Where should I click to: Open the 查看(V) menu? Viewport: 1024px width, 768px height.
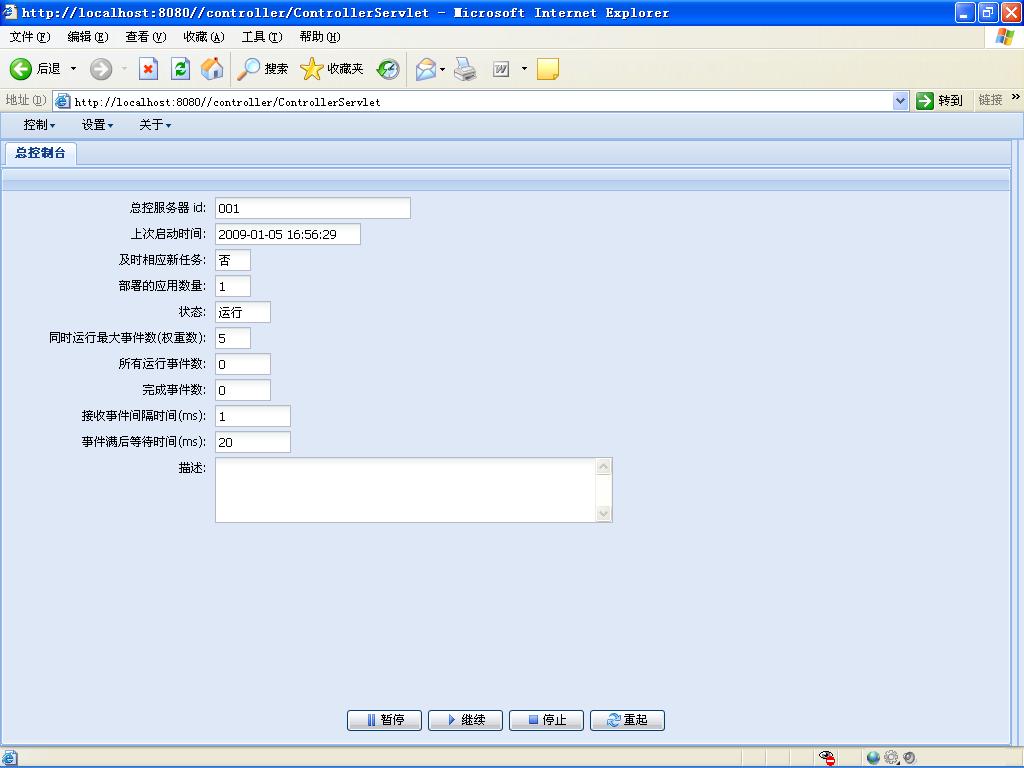(x=146, y=37)
